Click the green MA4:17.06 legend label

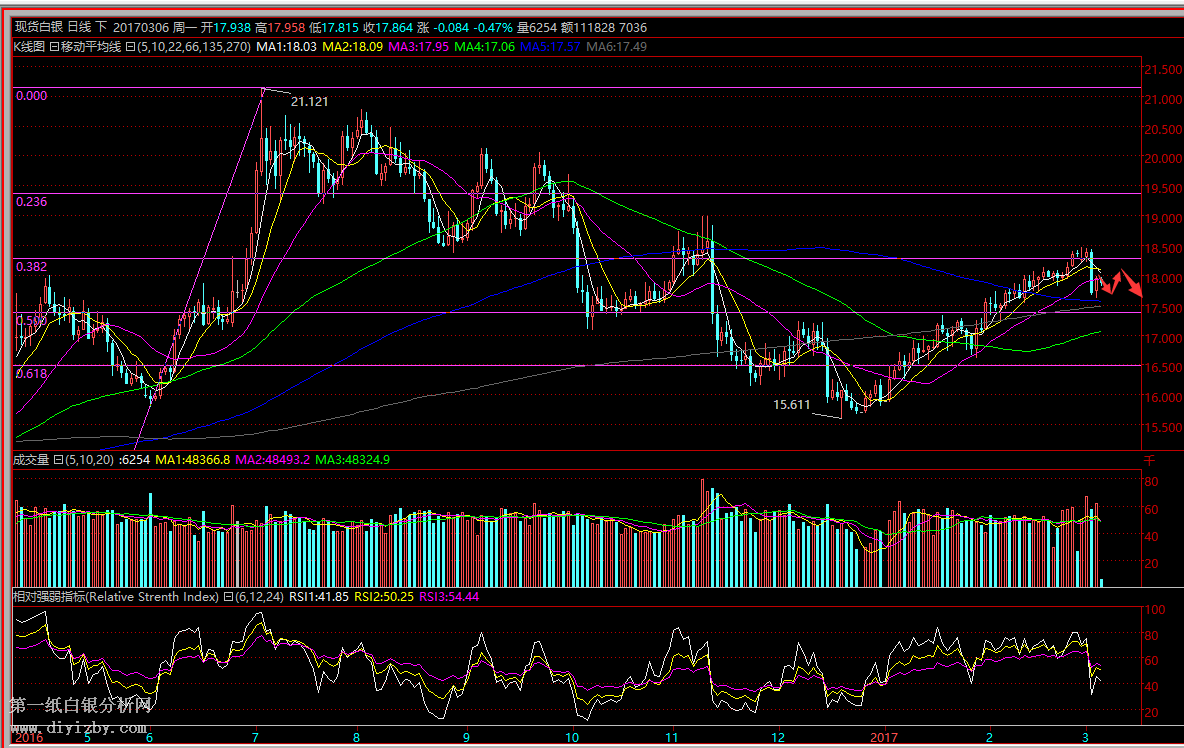pyautogui.click(x=485, y=46)
